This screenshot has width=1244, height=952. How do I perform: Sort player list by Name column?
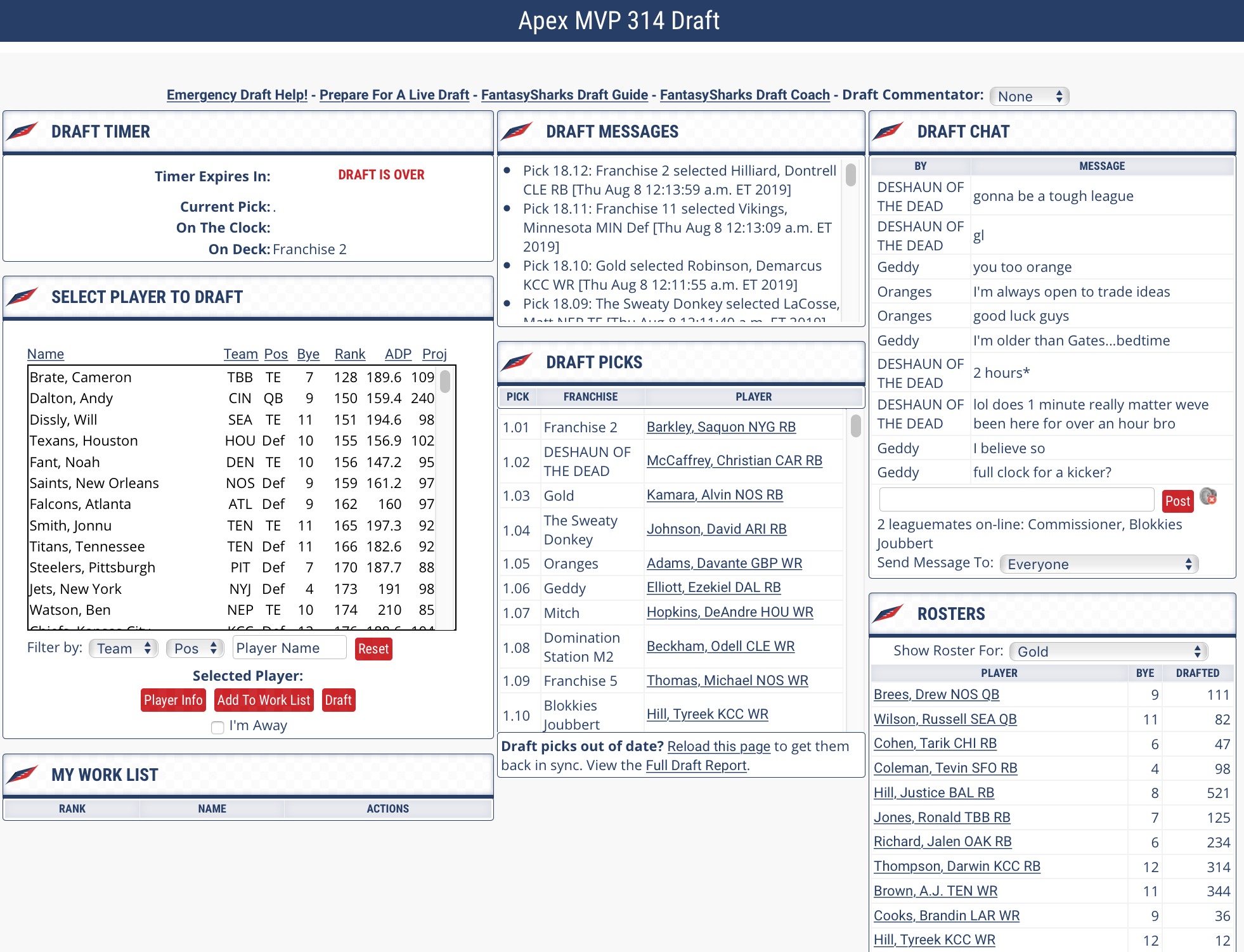(x=46, y=354)
